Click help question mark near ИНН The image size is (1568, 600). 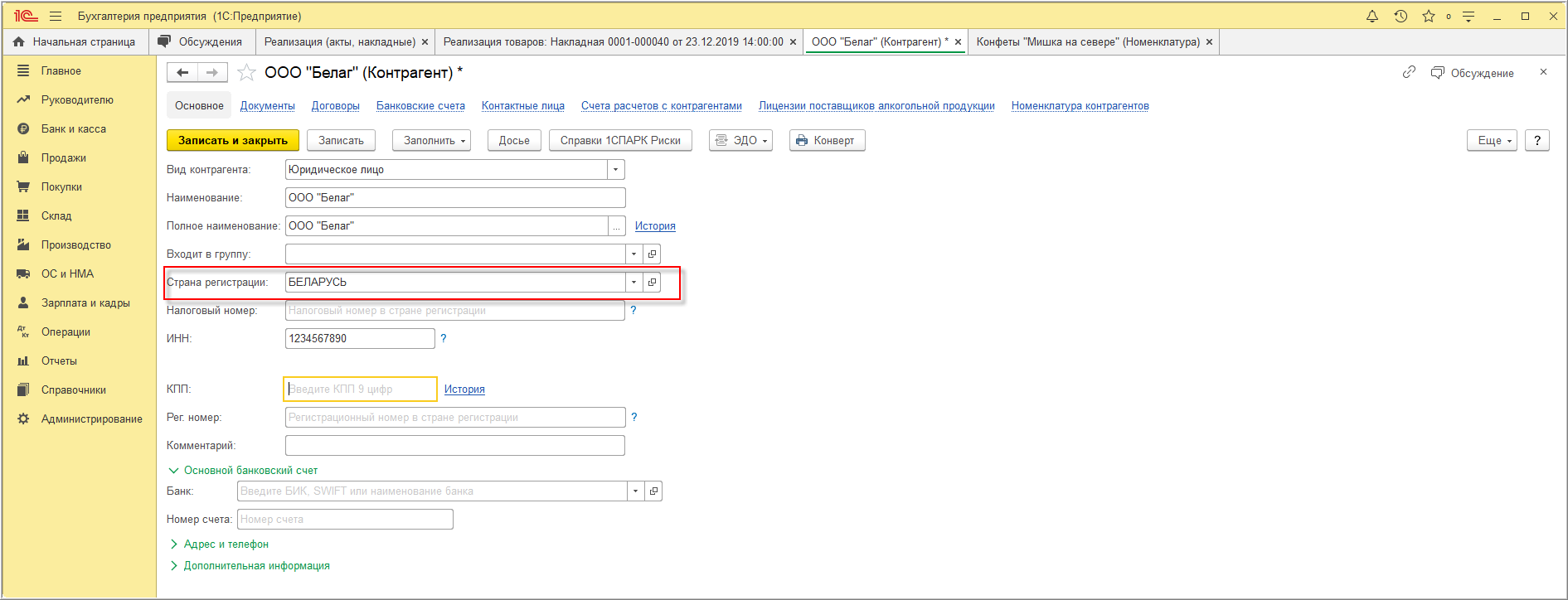click(444, 338)
